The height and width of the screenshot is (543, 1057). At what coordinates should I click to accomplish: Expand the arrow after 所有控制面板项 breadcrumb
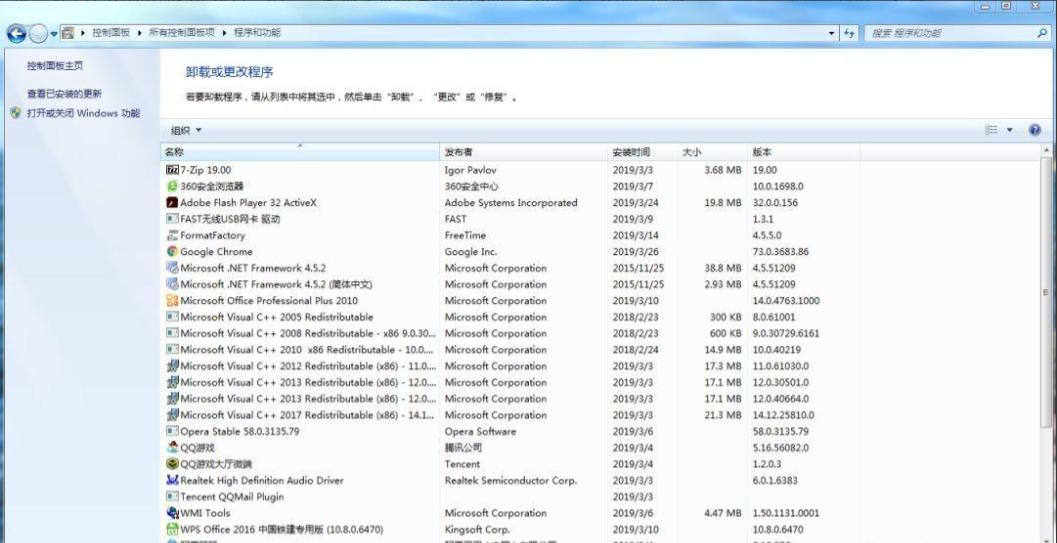pos(224,32)
